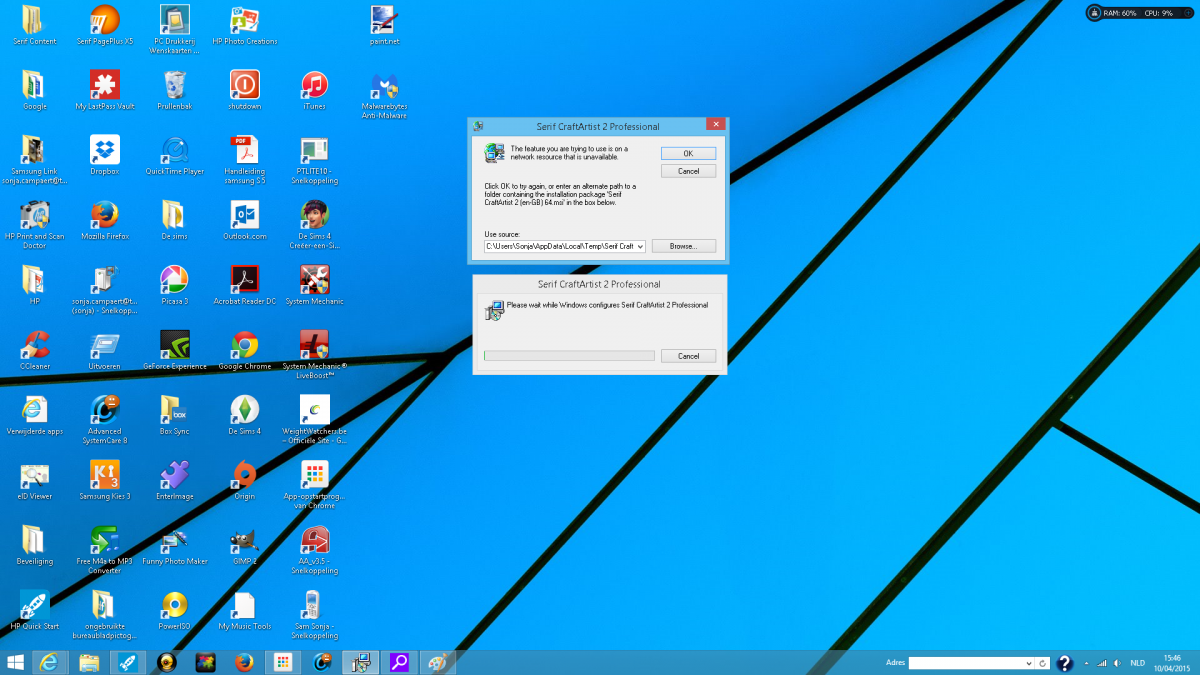This screenshot has height=675, width=1200.
Task: Open the taskbar Adres bar dropdown arrow
Action: 1029,663
